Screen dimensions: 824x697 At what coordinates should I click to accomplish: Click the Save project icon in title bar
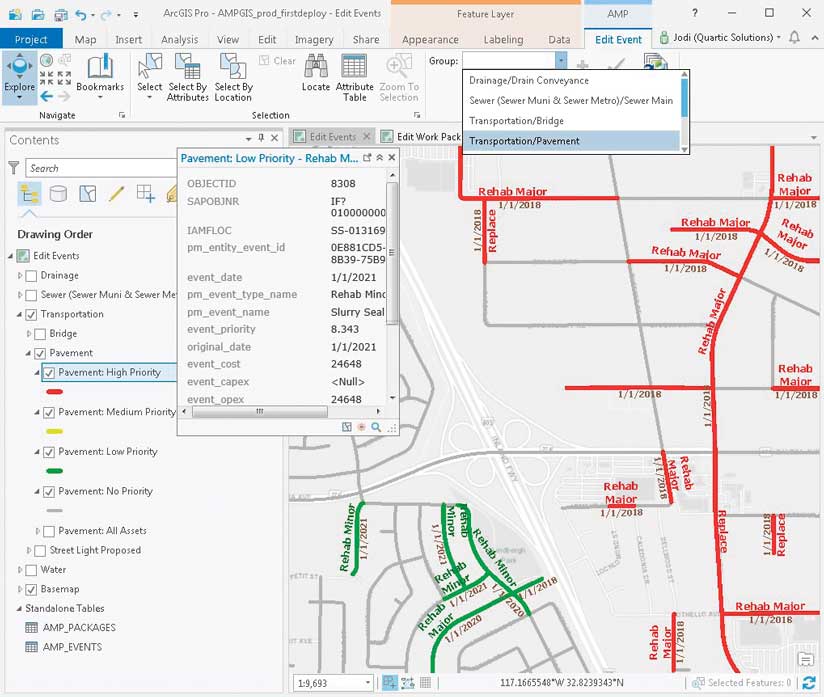pyautogui.click(x=61, y=14)
